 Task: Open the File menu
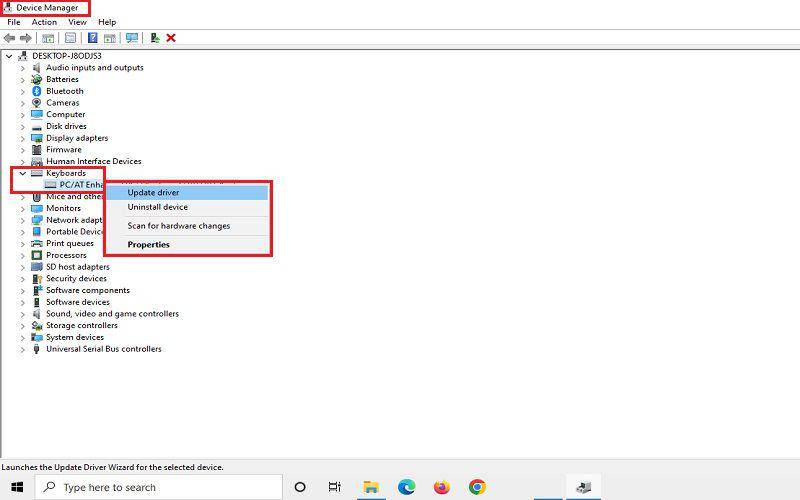point(14,22)
